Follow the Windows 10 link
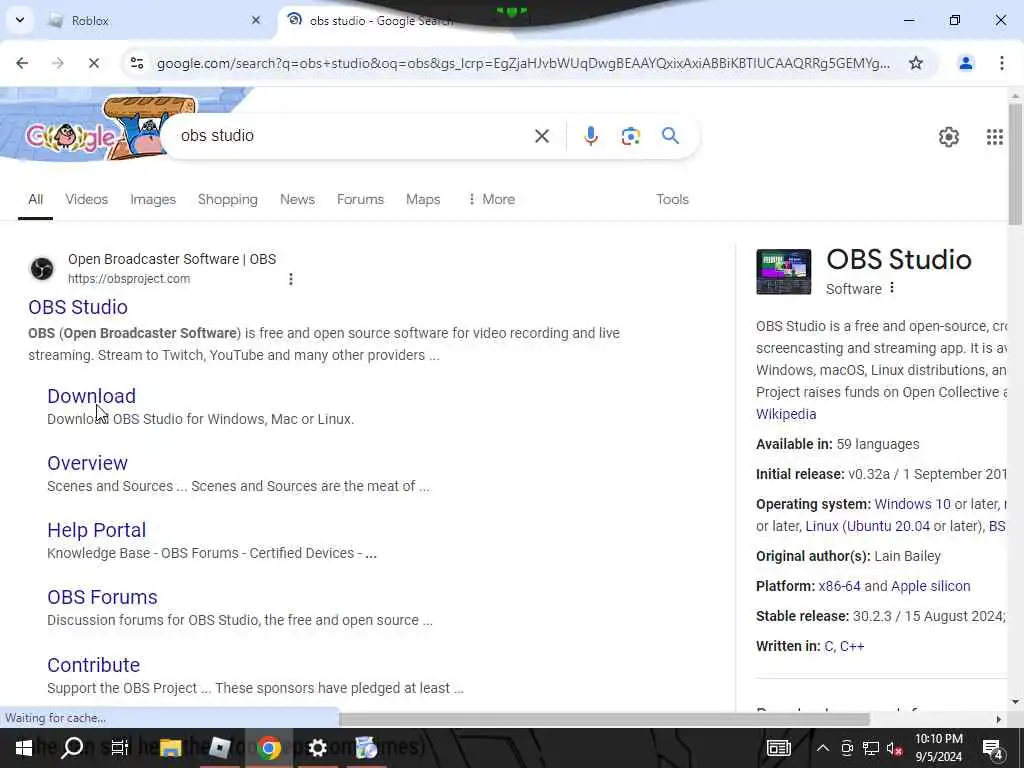This screenshot has height=768, width=1024. click(912, 504)
